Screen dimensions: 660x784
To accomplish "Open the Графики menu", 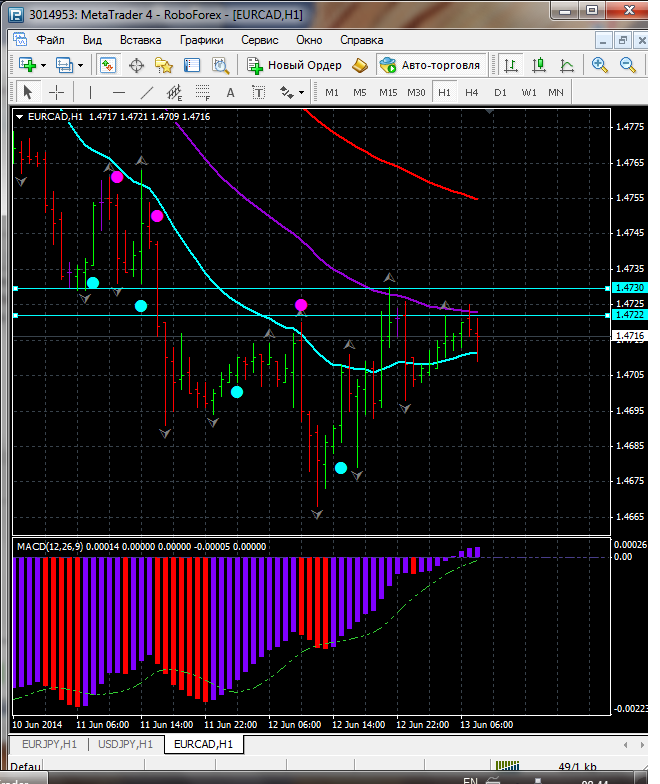I will point(201,40).
